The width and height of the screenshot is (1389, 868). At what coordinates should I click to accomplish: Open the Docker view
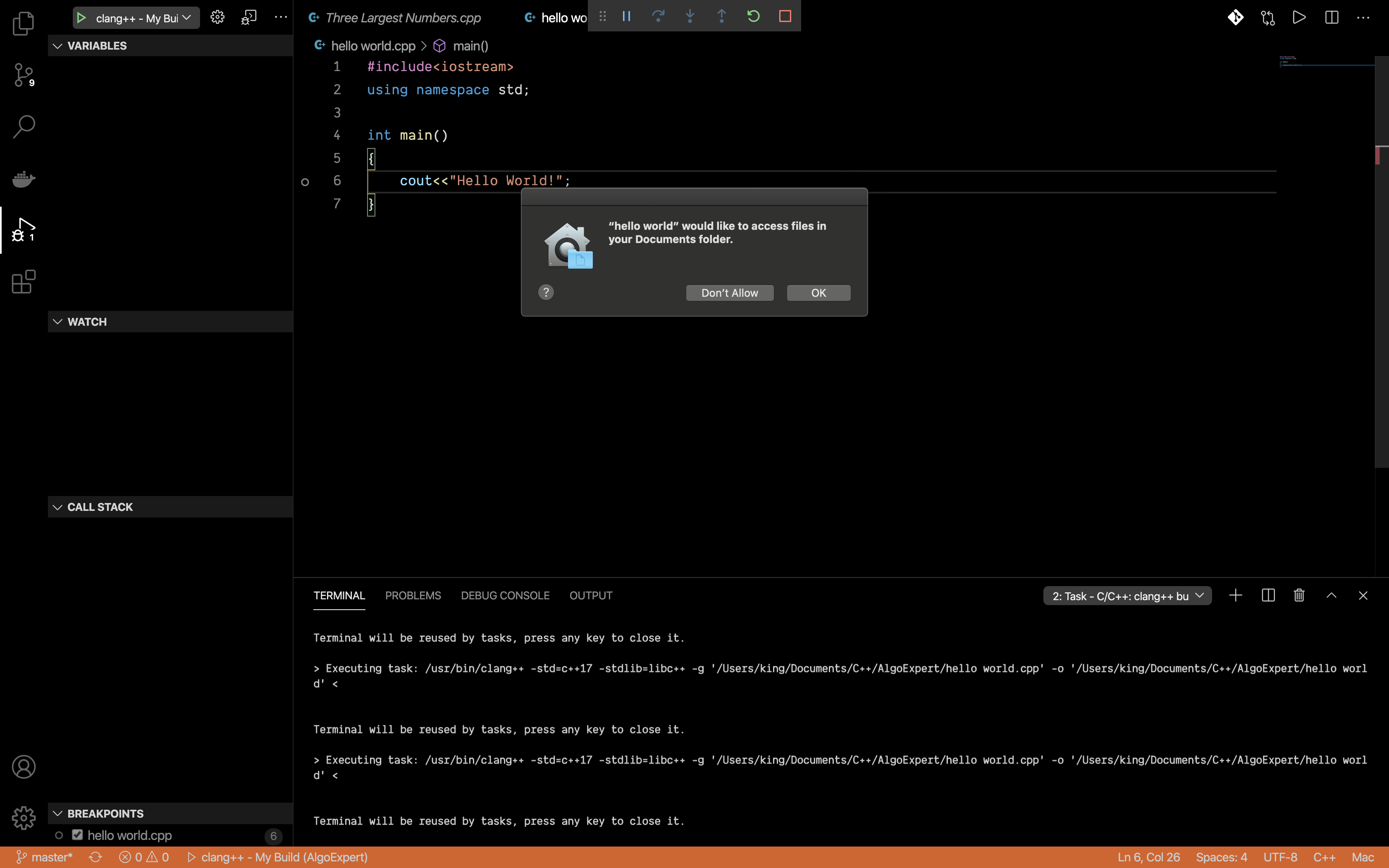coord(24,179)
